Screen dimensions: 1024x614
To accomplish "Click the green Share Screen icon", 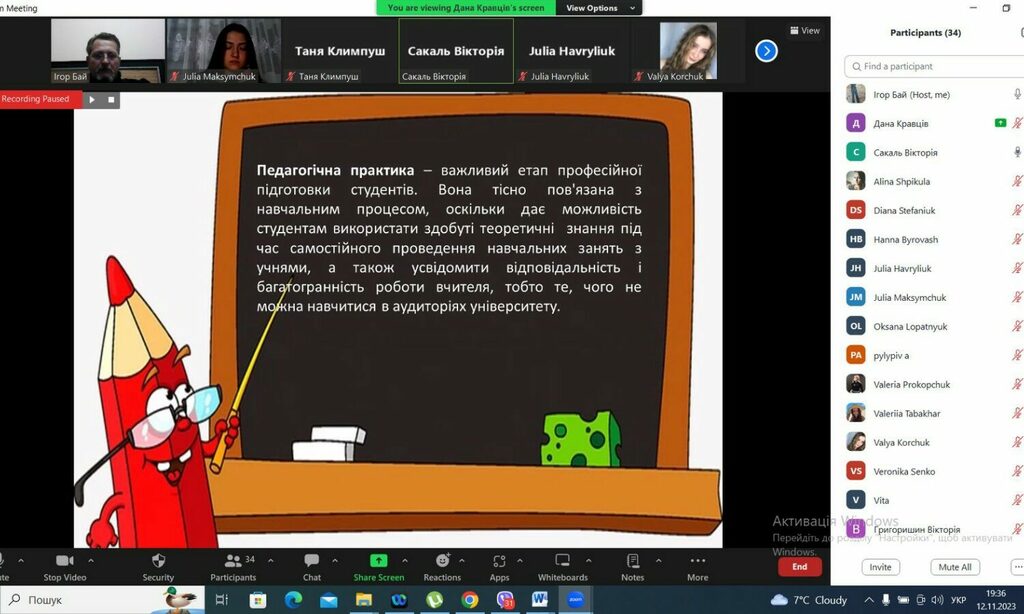I will click(x=378, y=561).
